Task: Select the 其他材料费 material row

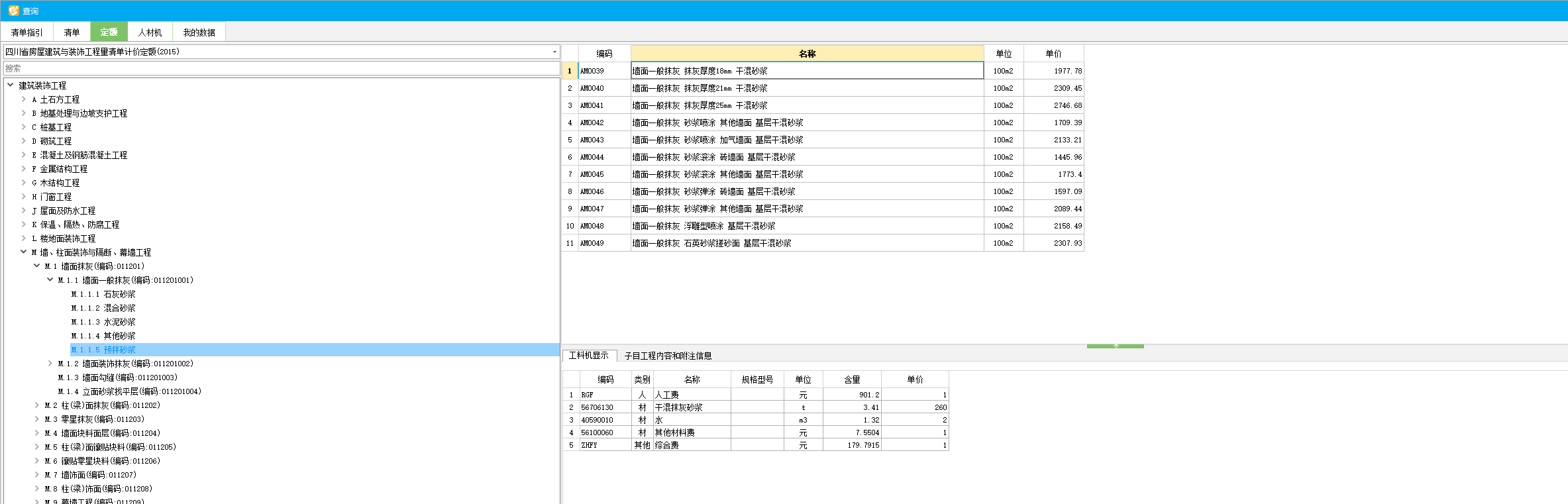Action: click(x=756, y=432)
